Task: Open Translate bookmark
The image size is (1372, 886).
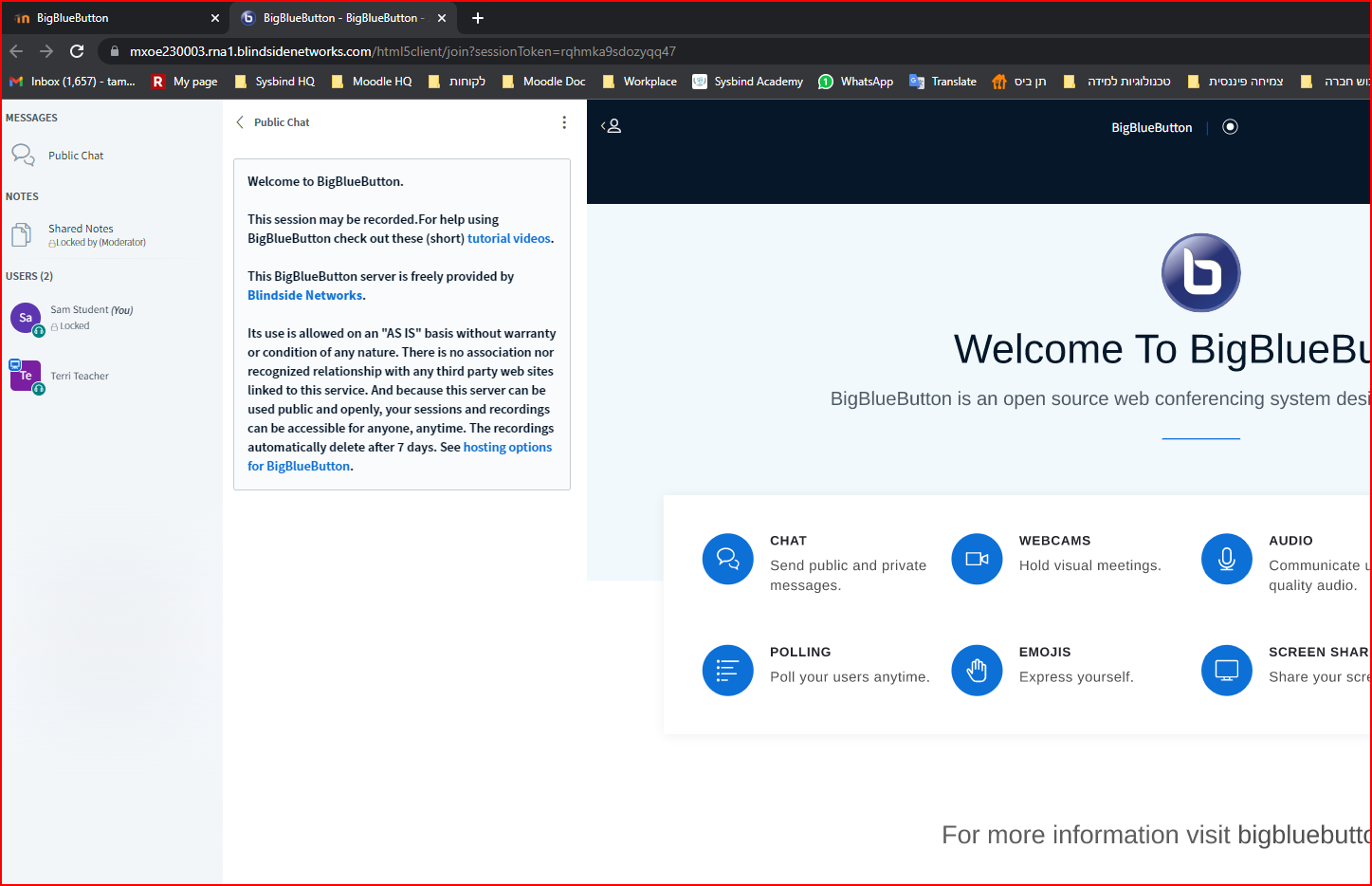Action: coord(943,82)
